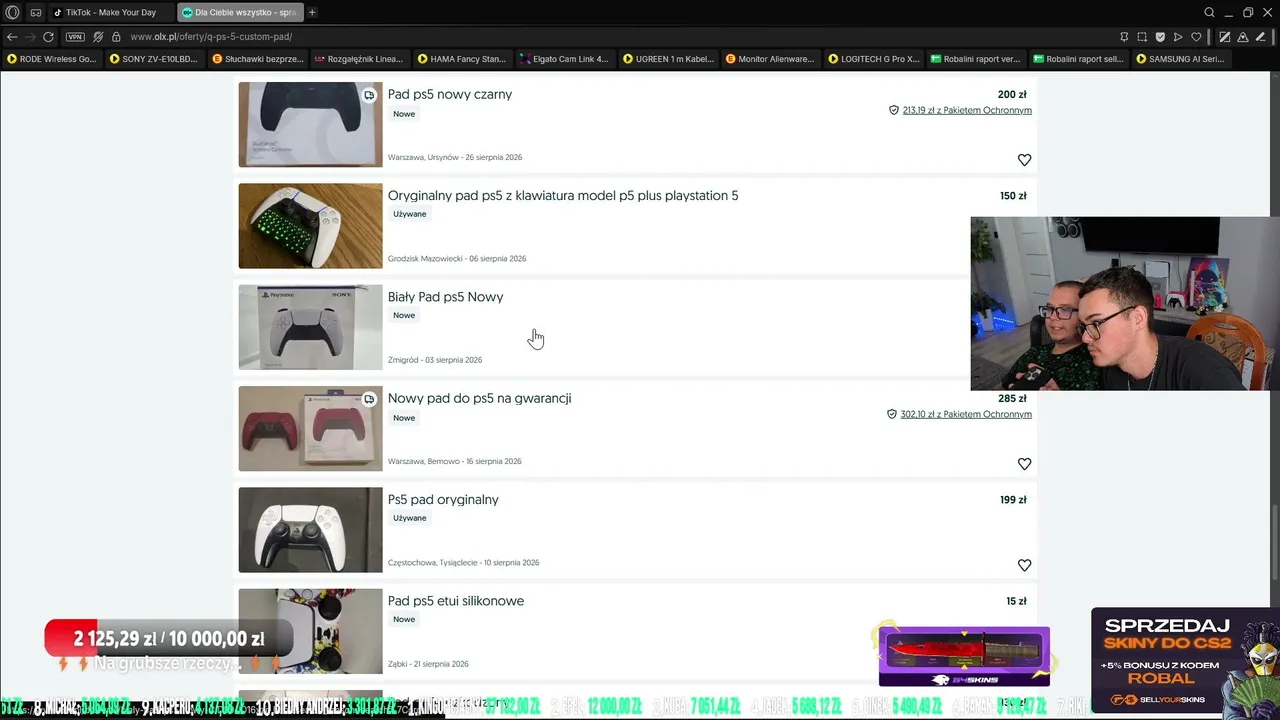The height and width of the screenshot is (720, 1280).
Task: Open the search tabs magnifier icon
Action: (x=1209, y=13)
